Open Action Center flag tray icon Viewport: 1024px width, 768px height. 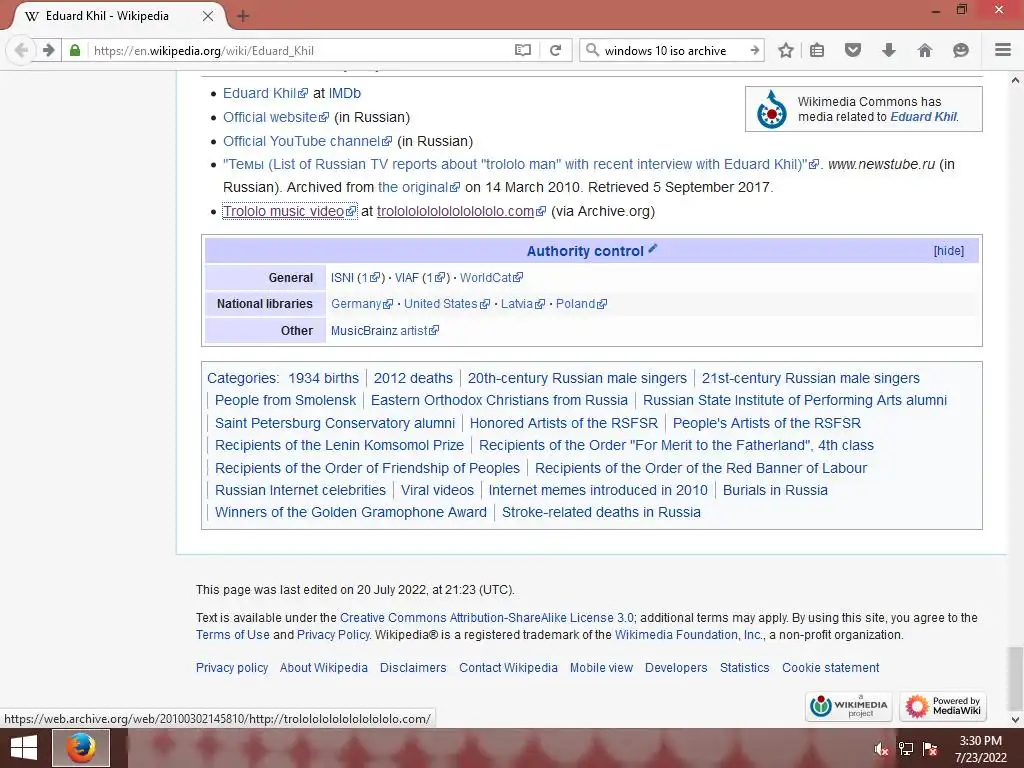click(x=930, y=749)
